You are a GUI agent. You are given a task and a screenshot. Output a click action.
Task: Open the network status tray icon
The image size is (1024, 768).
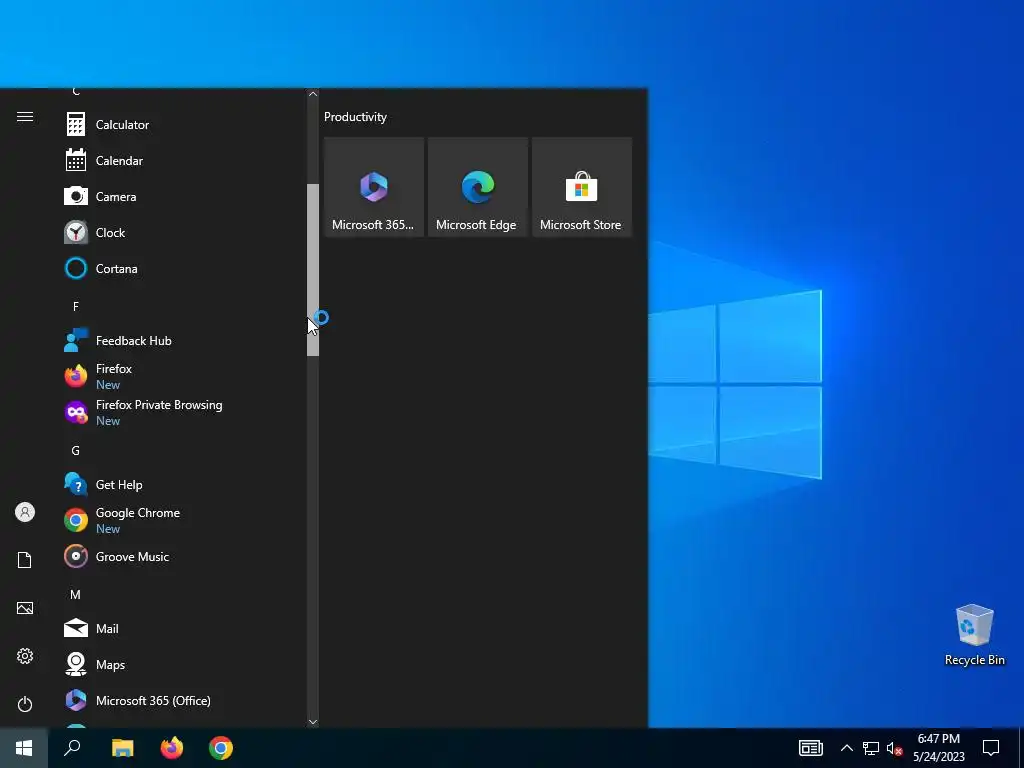point(871,748)
